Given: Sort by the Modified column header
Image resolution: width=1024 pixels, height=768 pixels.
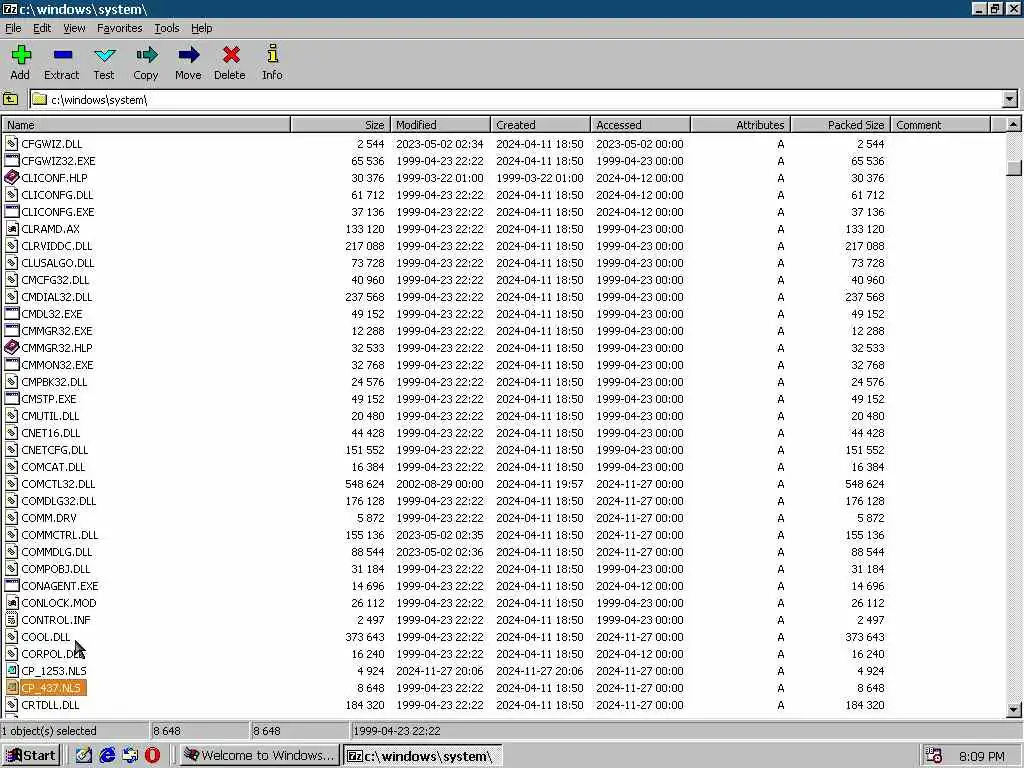Looking at the screenshot, I should (440, 125).
